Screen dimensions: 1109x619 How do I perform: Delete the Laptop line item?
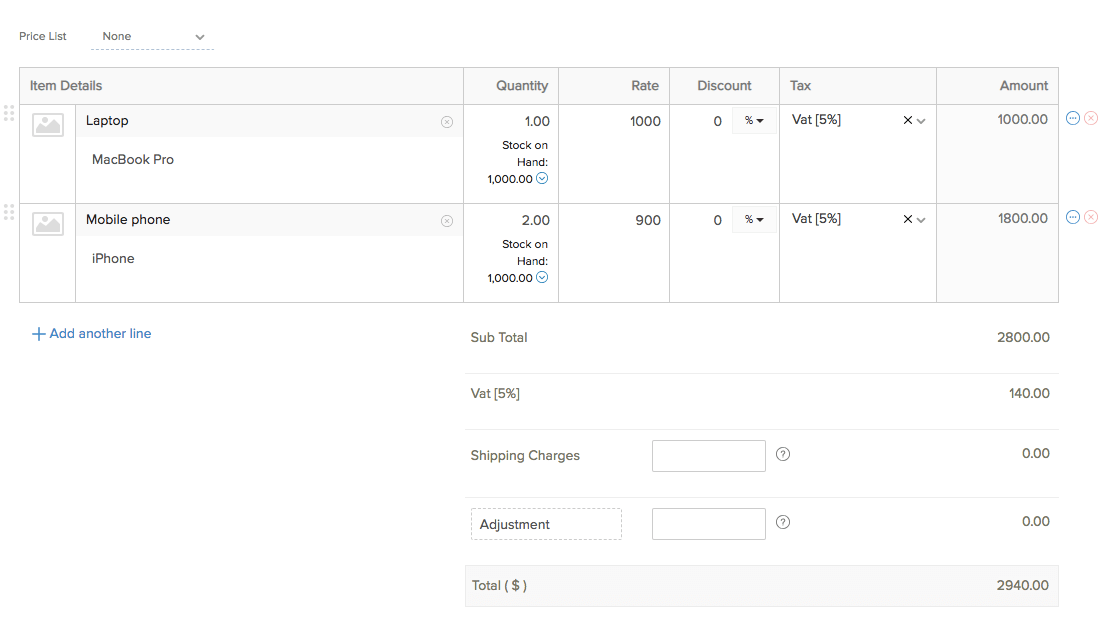point(1091,118)
